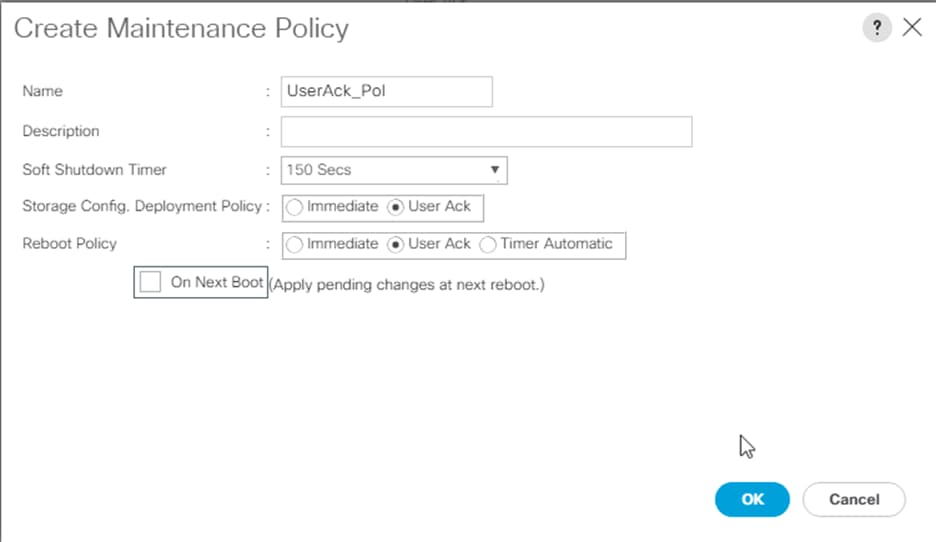
Task: Click the Reboot Policy label
Action: [69, 244]
